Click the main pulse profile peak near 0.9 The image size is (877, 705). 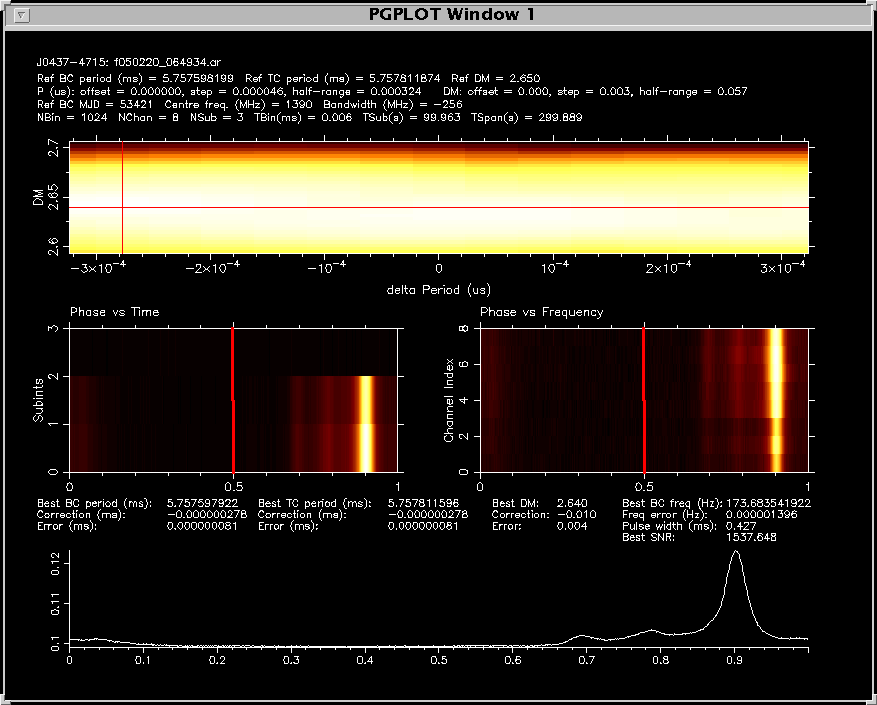pos(736,553)
